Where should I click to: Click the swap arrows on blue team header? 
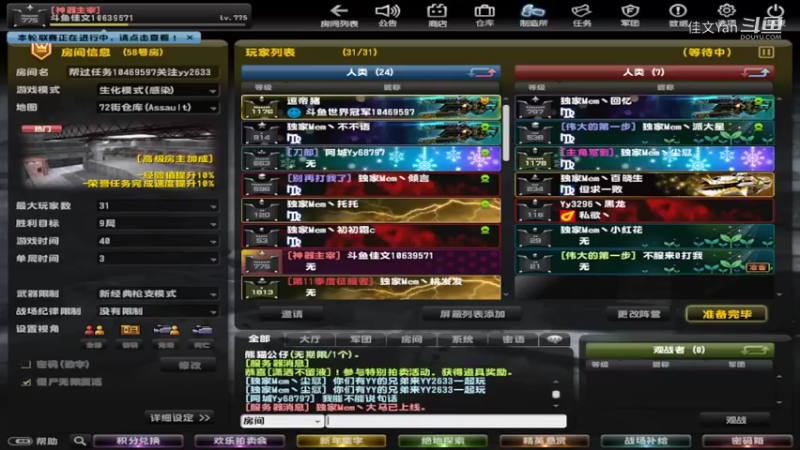point(482,72)
